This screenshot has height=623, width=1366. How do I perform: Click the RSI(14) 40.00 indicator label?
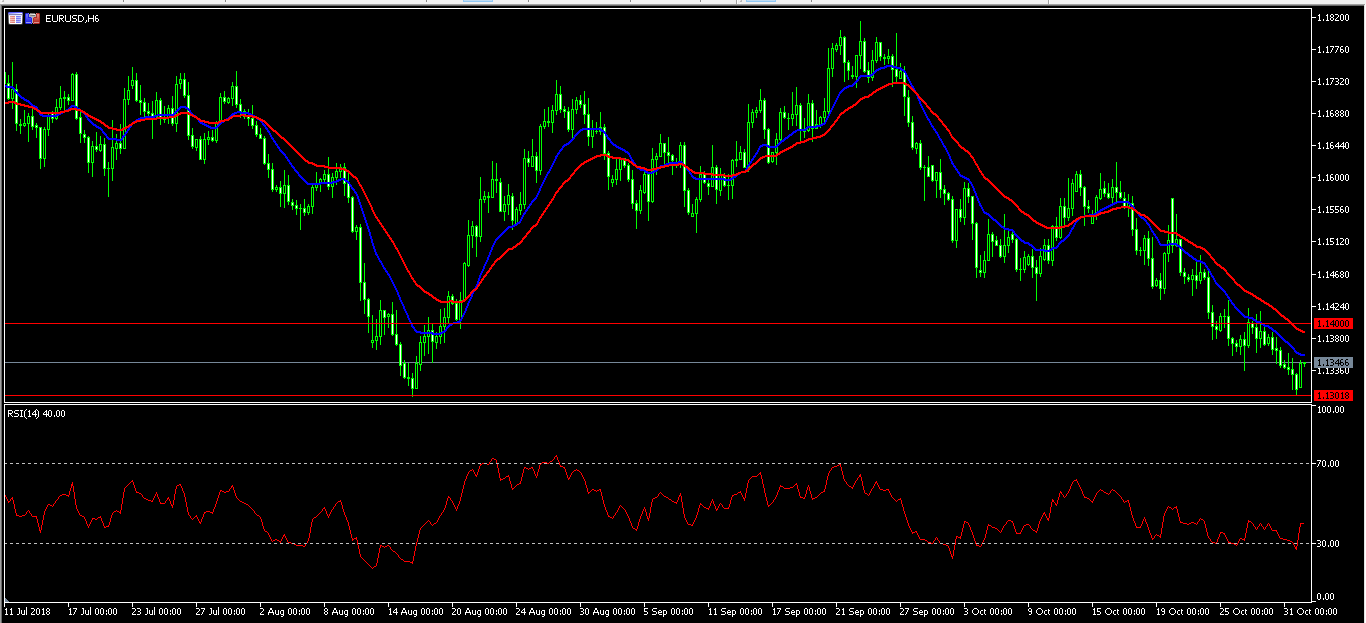point(37,413)
